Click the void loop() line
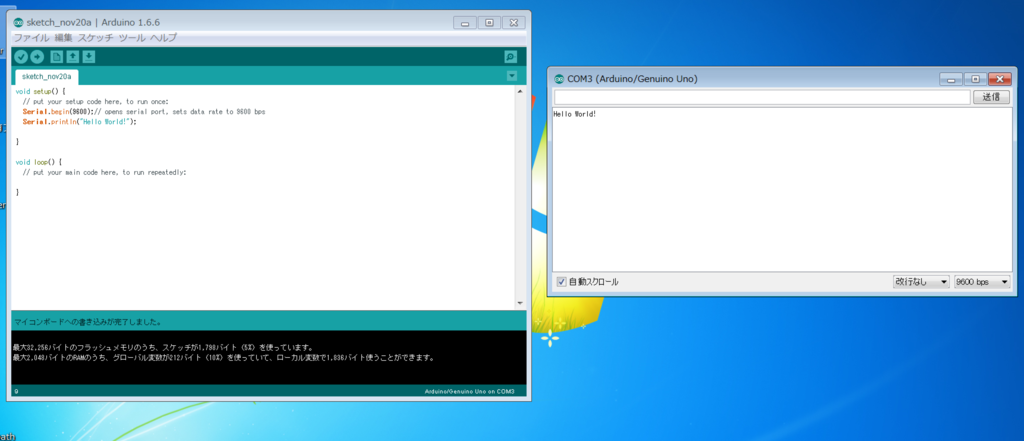This screenshot has width=1024, height=441. click(39, 162)
